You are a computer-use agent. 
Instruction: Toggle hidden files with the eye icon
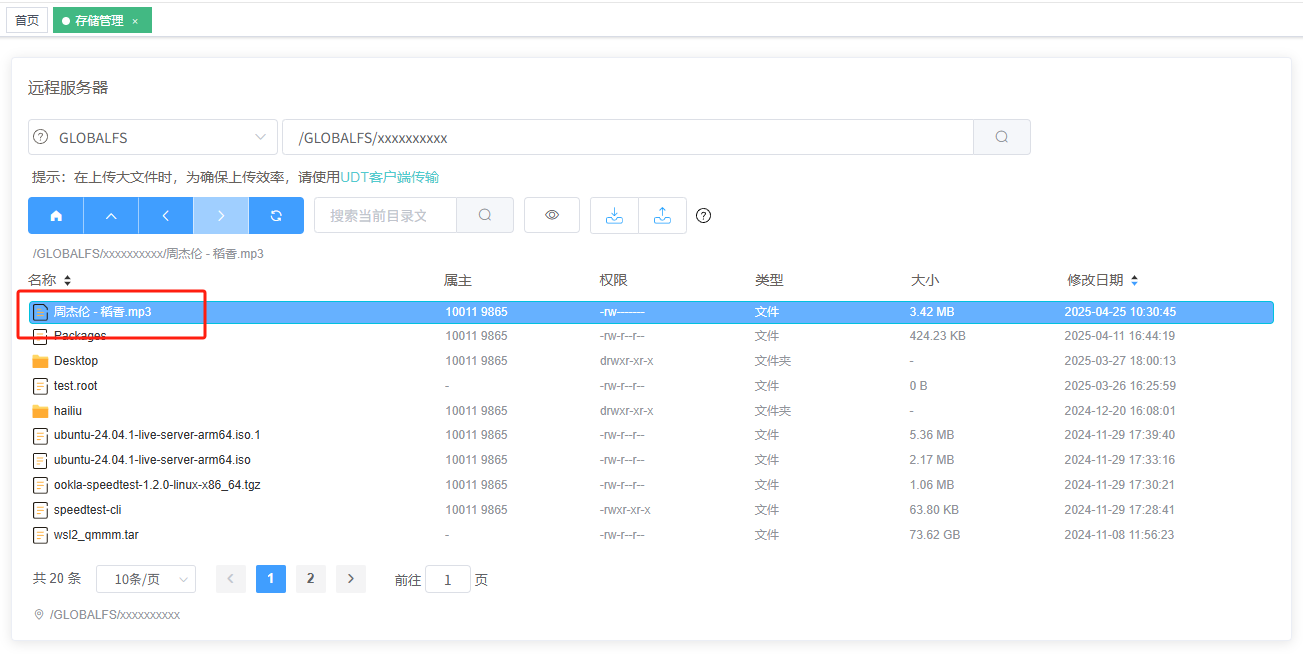[552, 216]
